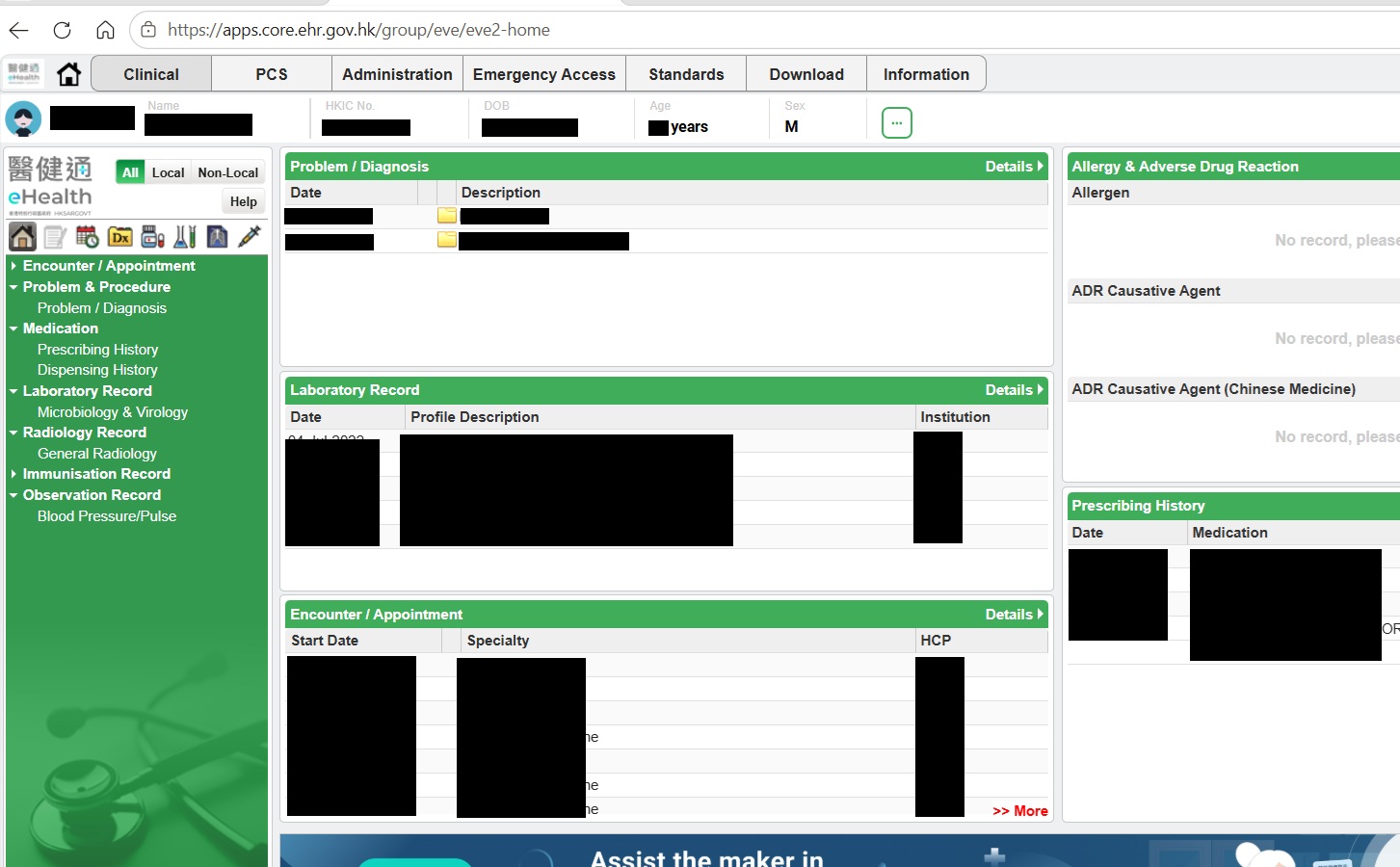Switch record filter to Non-Local
The height and width of the screenshot is (867, 1400).
point(228,172)
